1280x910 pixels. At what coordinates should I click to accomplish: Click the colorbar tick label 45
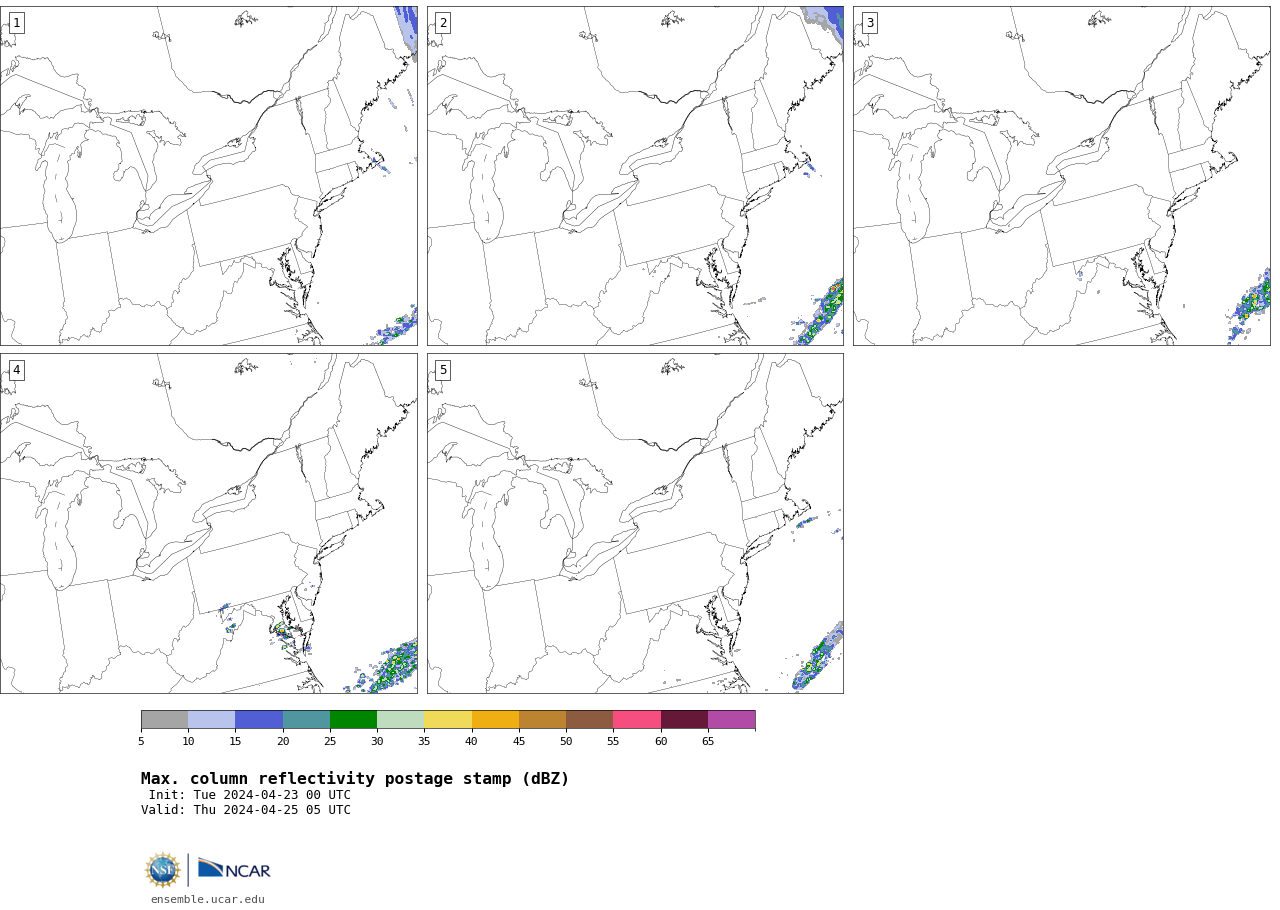click(x=519, y=741)
